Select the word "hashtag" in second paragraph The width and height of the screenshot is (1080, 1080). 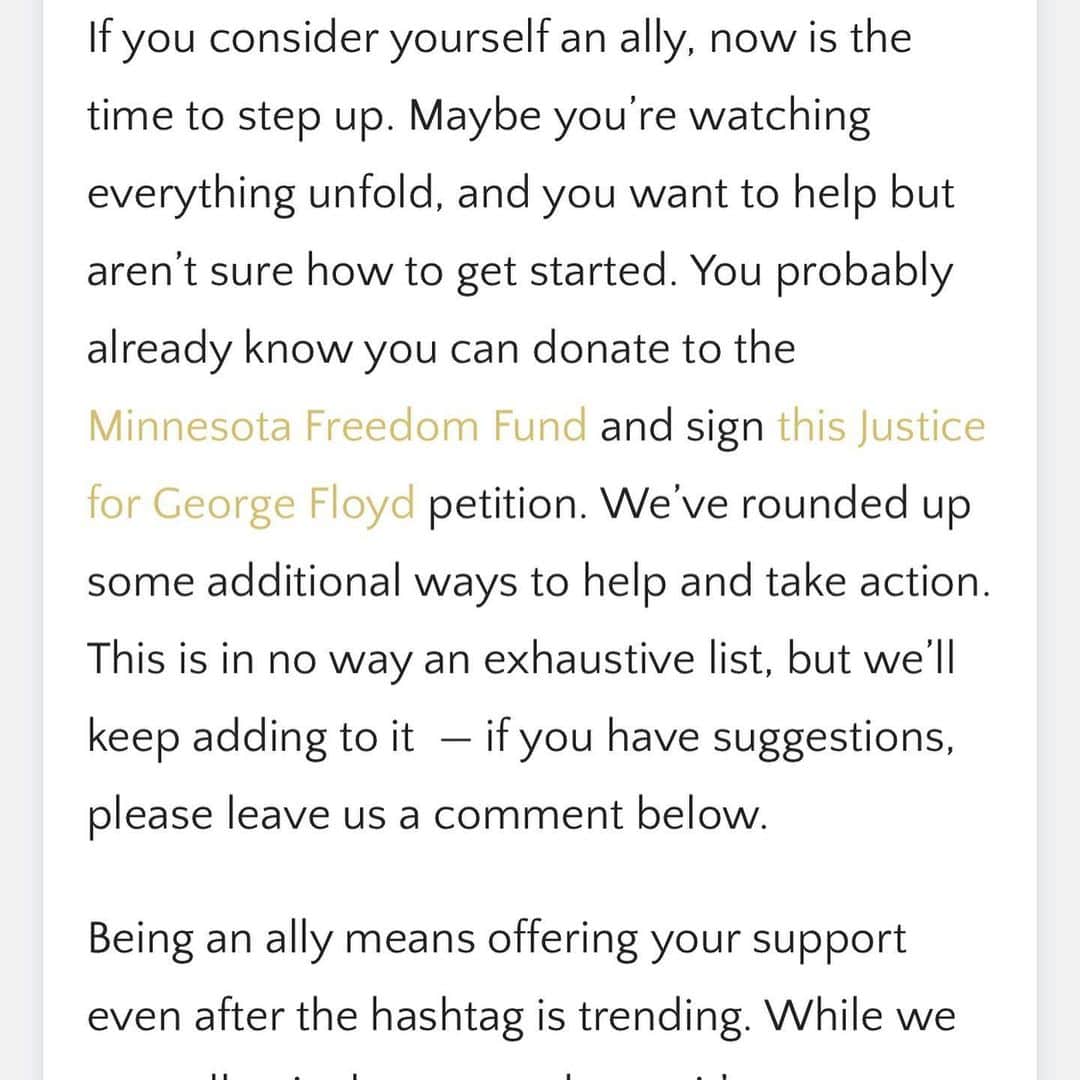coord(446,1017)
